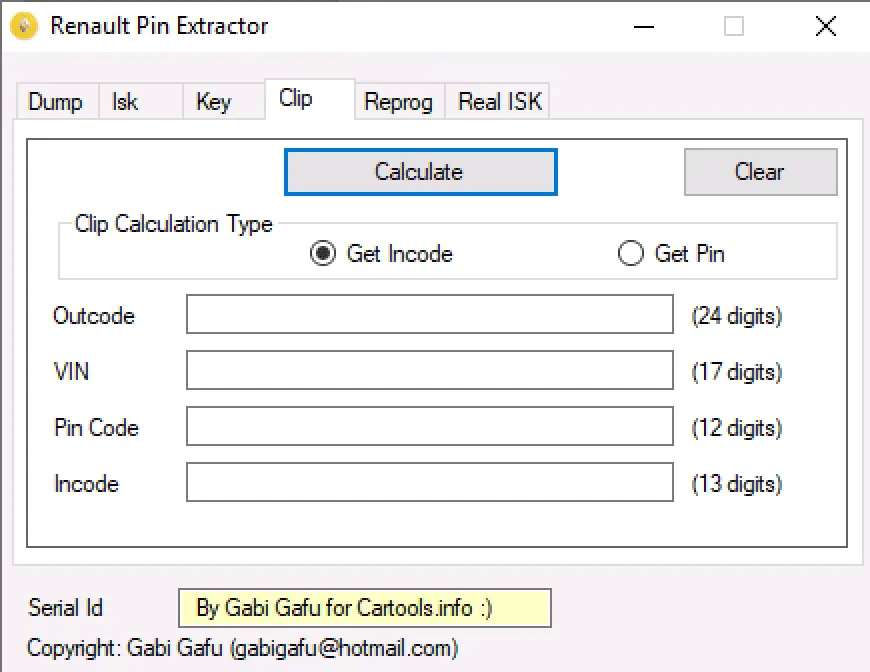Click the Clear button
Screen dimensions: 870x672
[761, 172]
